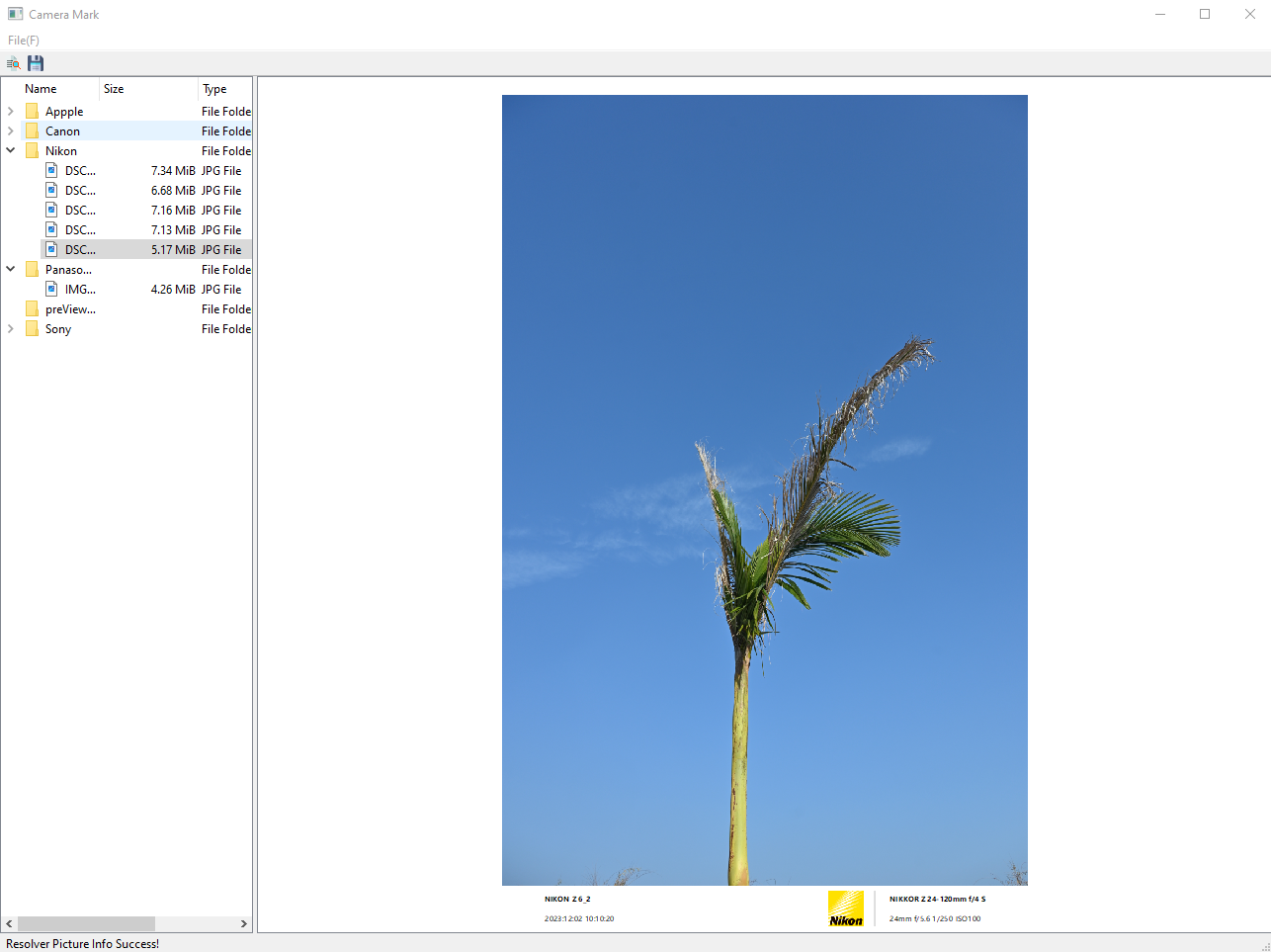Viewport: 1271px width, 952px height.
Task: Click the 7.34 MiB JPG file icon
Action: click(51, 170)
